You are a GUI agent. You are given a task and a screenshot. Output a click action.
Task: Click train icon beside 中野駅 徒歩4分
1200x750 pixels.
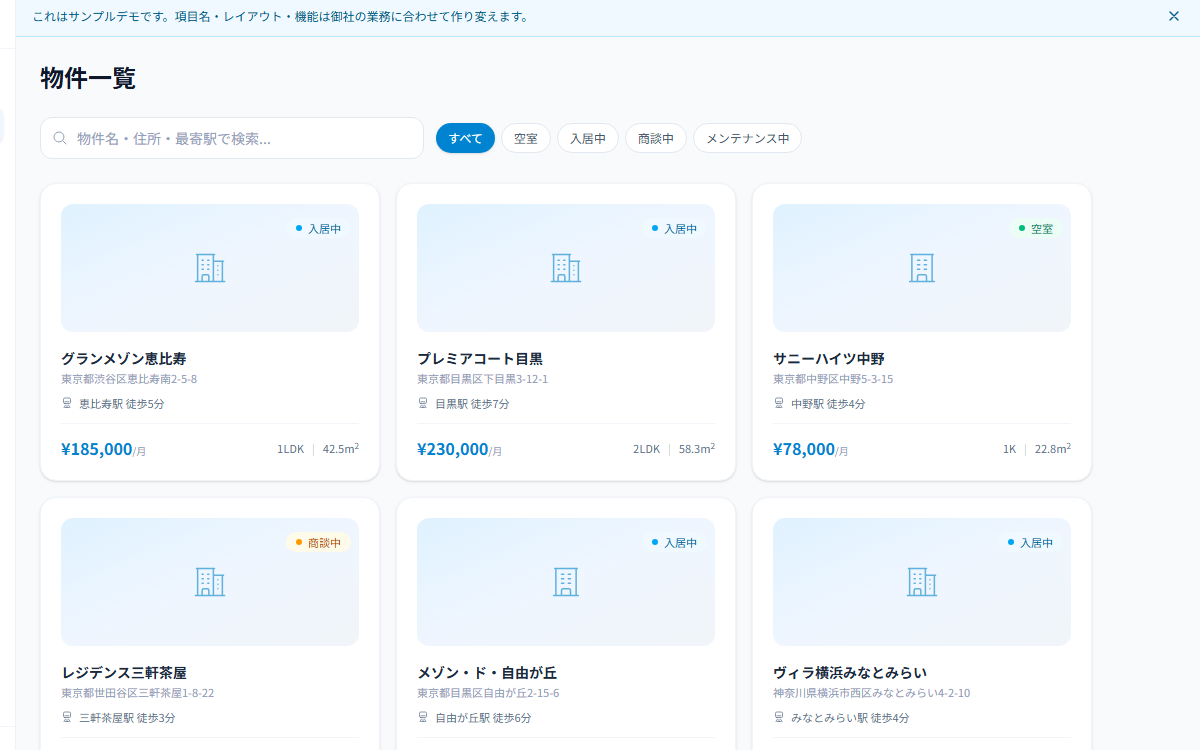click(x=779, y=404)
